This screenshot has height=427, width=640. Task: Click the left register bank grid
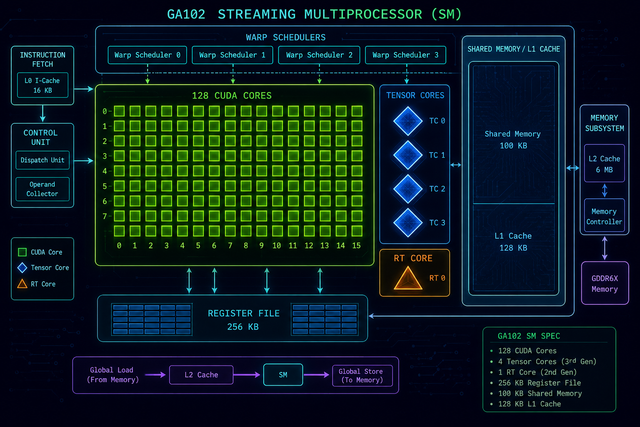pyautogui.click(x=151, y=319)
